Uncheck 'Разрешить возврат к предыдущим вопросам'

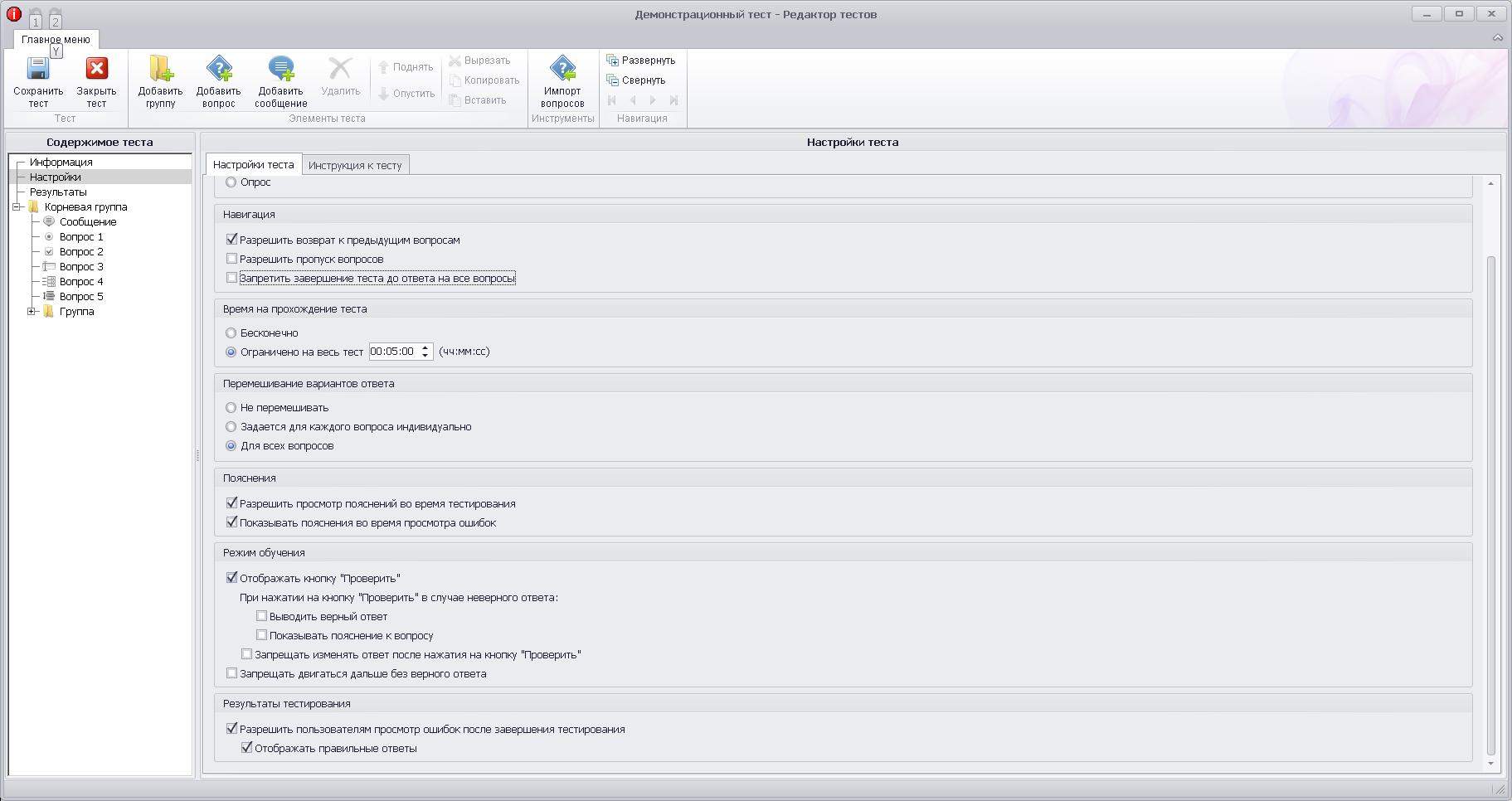[x=232, y=240]
